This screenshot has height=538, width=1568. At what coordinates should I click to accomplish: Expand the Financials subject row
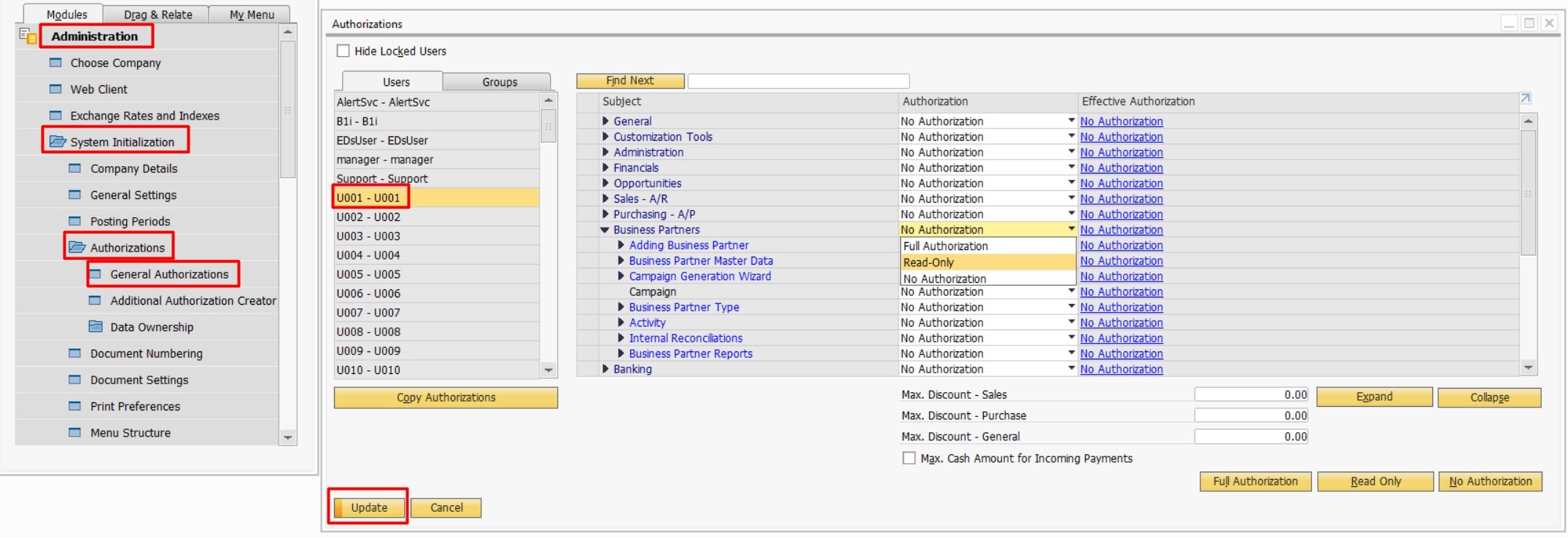[x=605, y=168]
